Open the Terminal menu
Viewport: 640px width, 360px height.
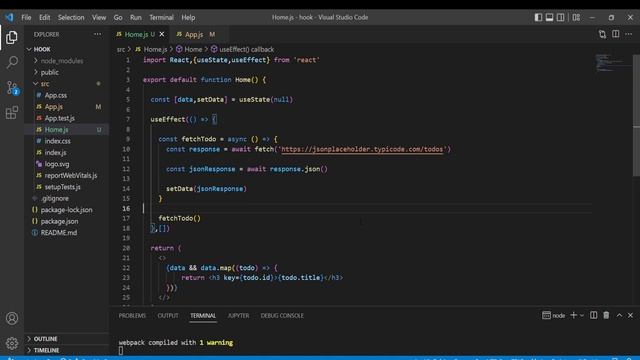(161, 17)
